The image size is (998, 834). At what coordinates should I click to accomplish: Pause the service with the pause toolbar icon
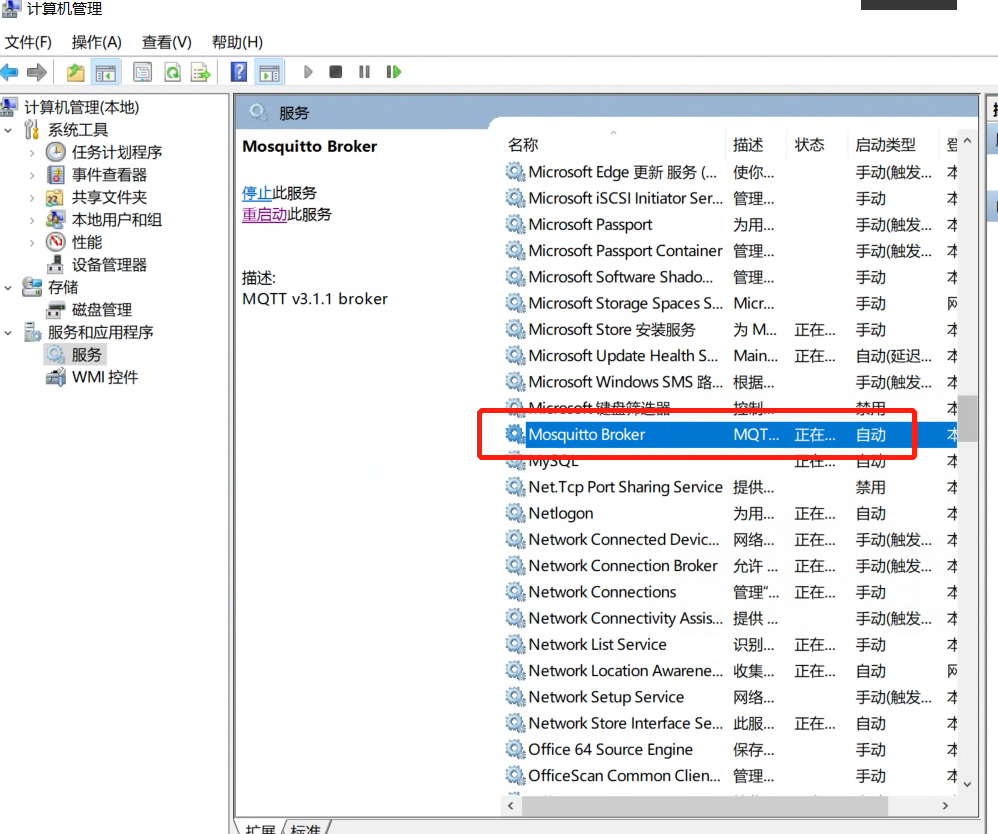pyautogui.click(x=363, y=71)
